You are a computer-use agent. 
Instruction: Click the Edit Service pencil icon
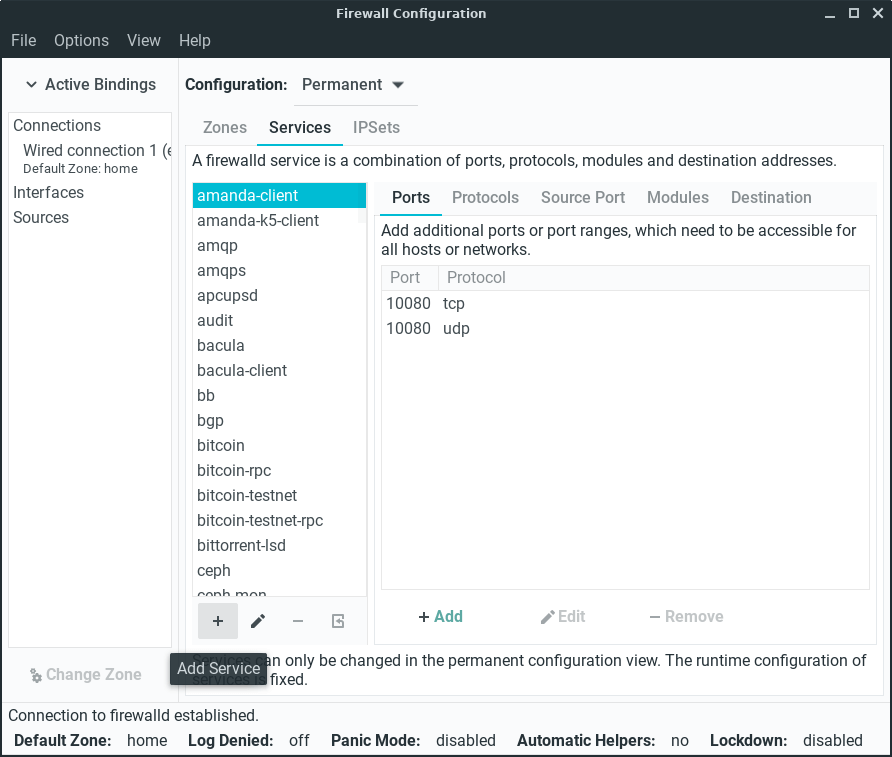pos(258,621)
